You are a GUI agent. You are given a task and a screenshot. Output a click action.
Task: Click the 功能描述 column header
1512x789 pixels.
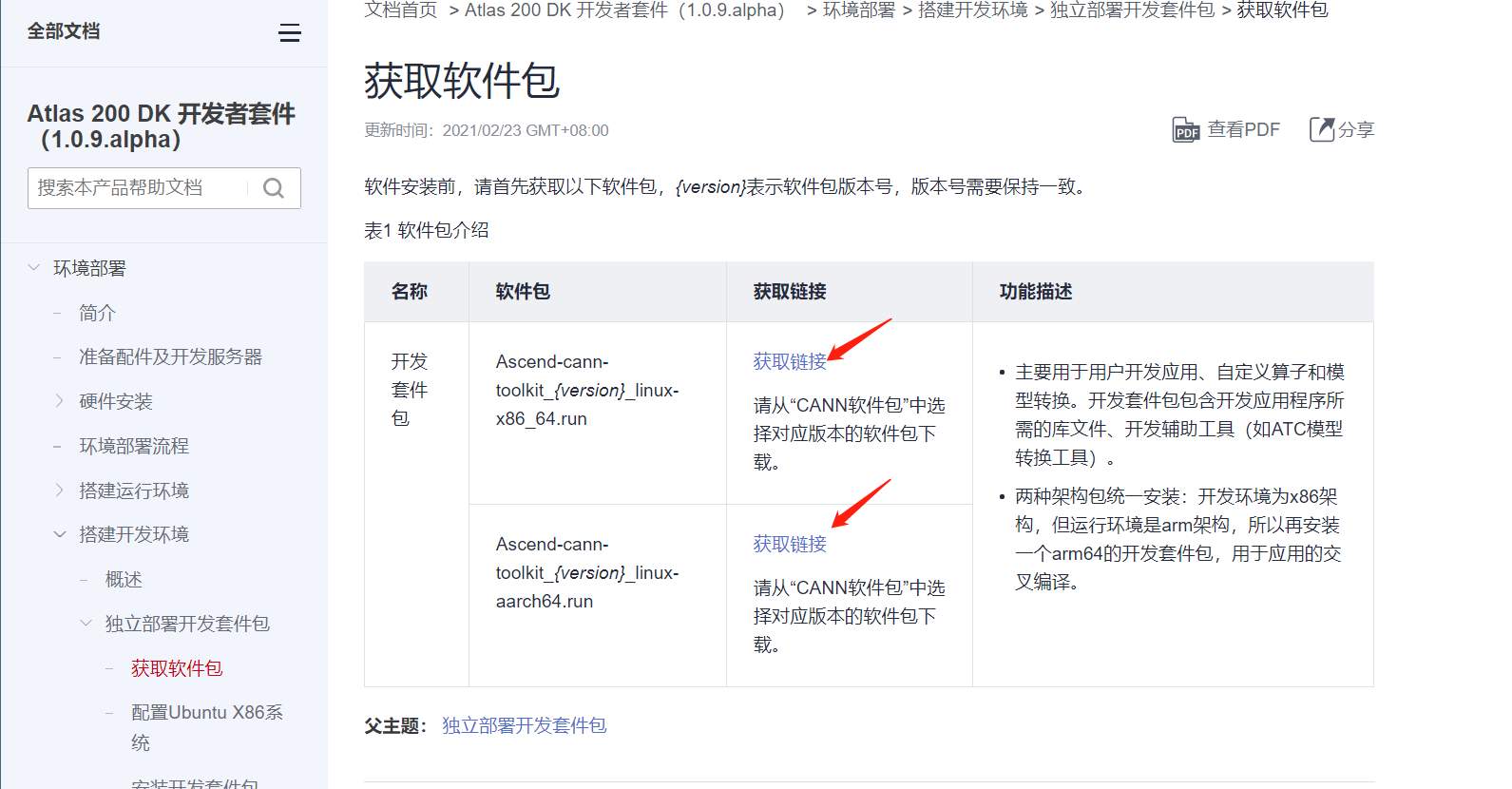pyautogui.click(x=1036, y=292)
